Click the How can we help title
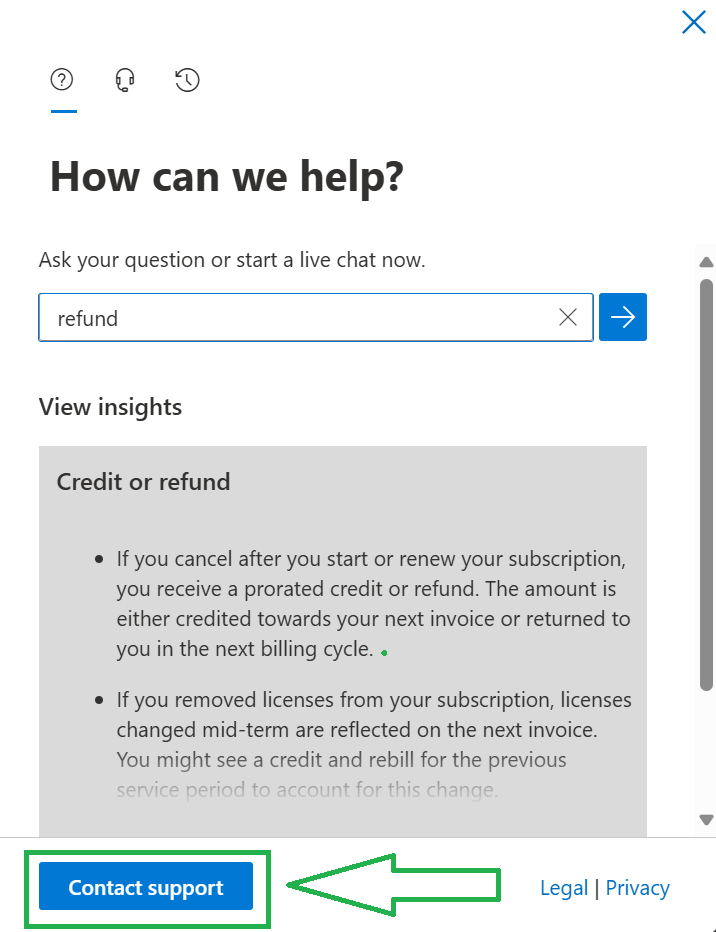The height and width of the screenshot is (932, 716). click(227, 177)
